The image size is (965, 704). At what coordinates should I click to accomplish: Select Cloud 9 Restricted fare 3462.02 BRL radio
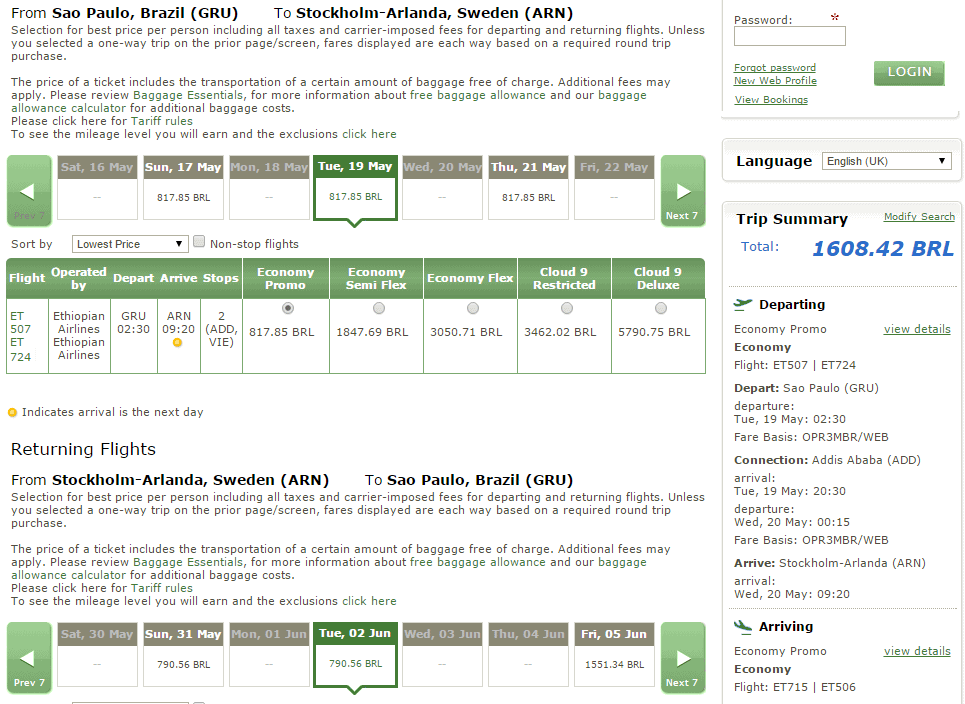(x=566, y=308)
